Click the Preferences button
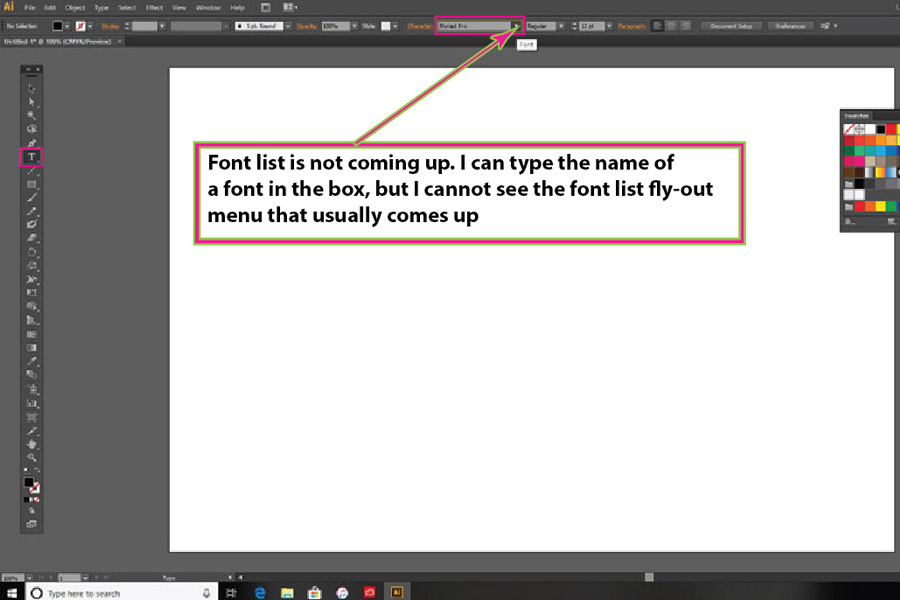 [790, 26]
